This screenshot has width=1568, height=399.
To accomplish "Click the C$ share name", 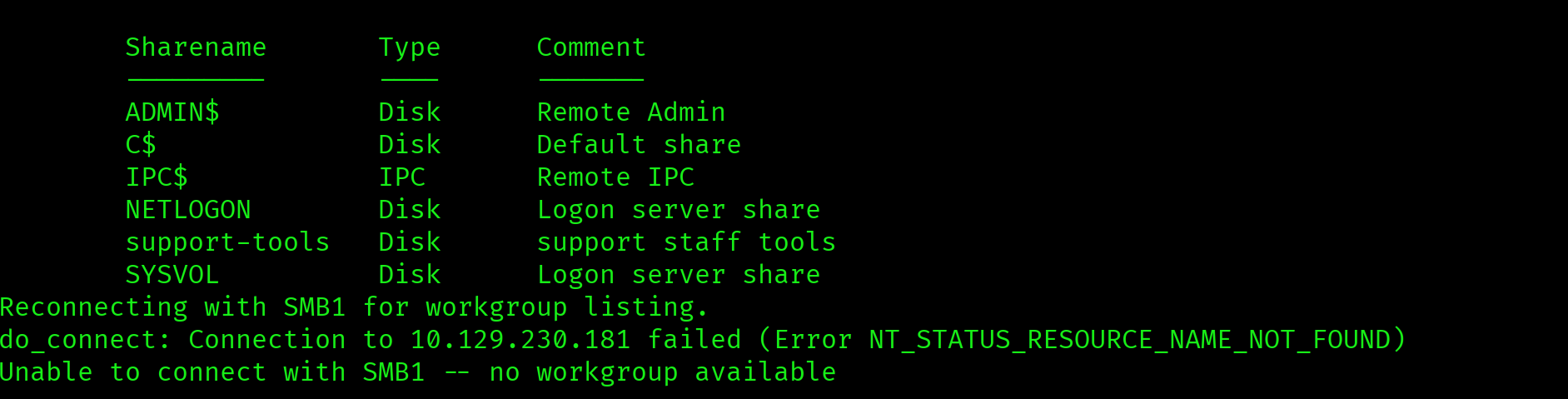I will point(141,145).
